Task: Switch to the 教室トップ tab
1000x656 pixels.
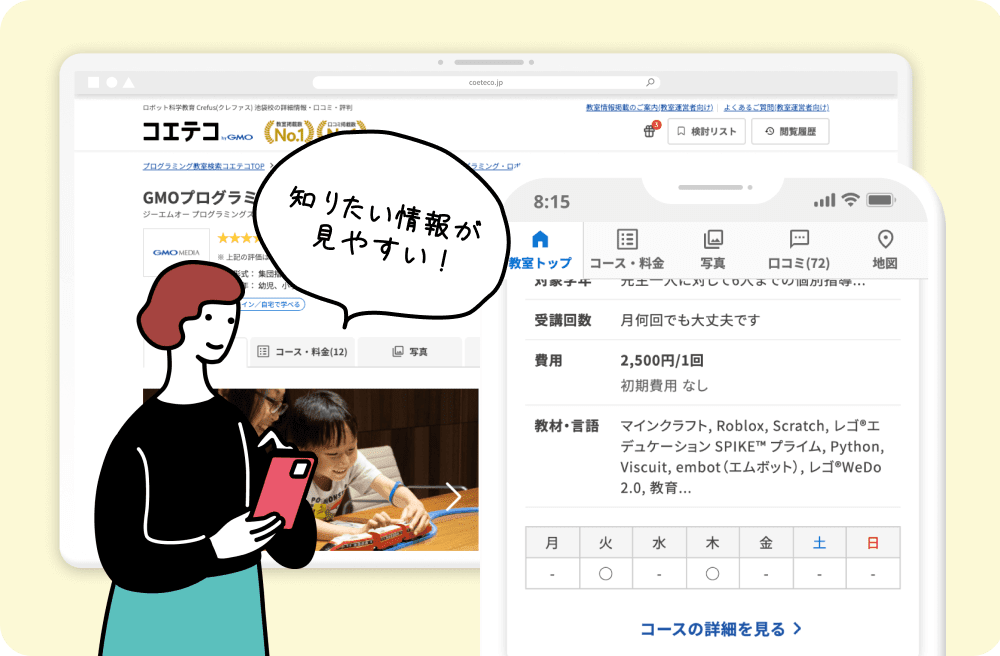Action: [541, 246]
